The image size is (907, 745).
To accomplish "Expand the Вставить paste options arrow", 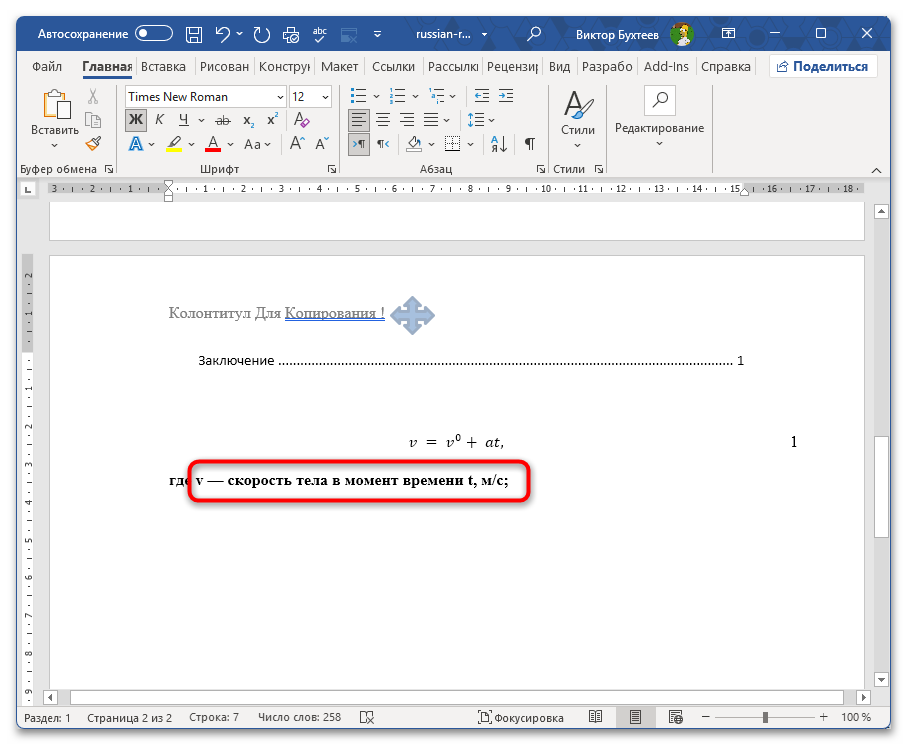I will [54, 145].
